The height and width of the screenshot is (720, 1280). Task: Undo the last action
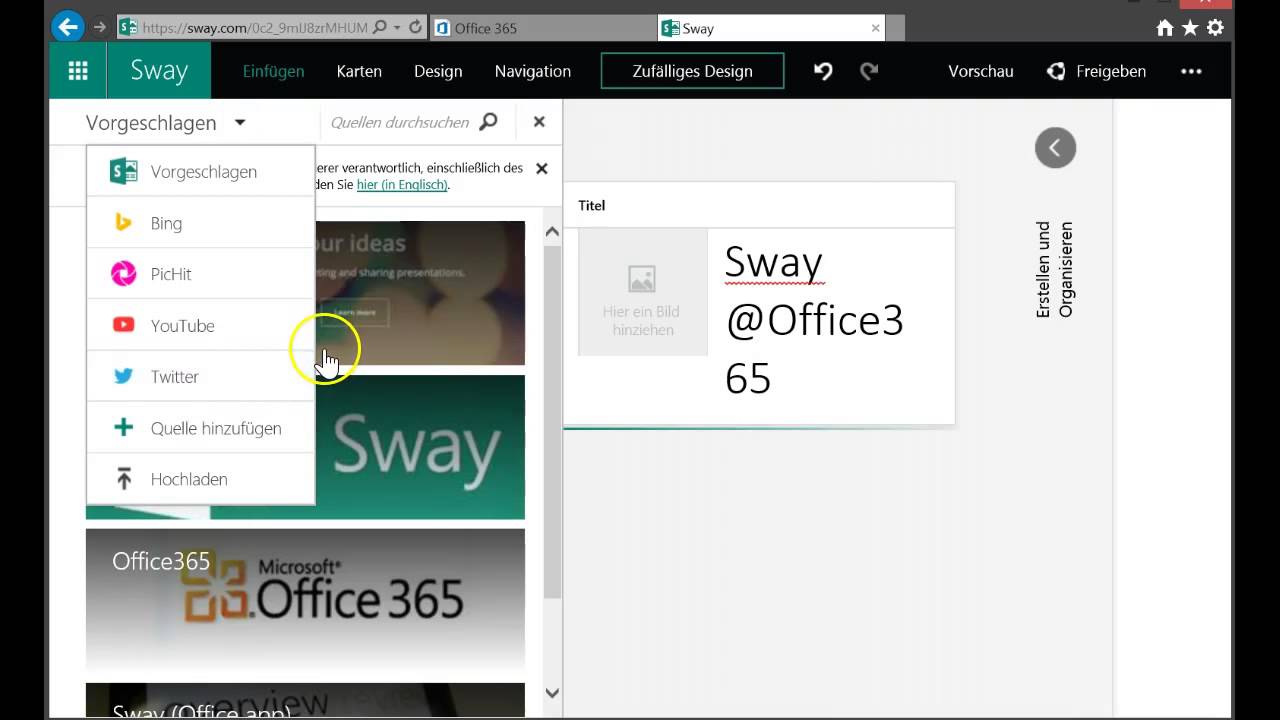823,71
